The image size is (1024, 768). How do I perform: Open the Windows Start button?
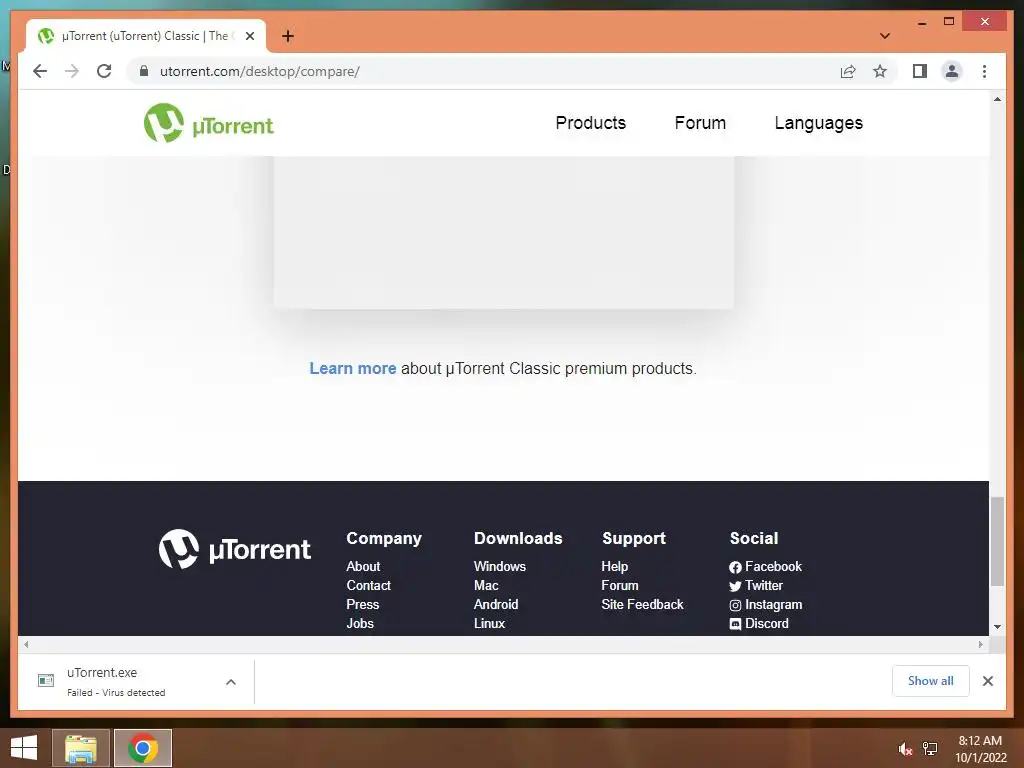24,748
